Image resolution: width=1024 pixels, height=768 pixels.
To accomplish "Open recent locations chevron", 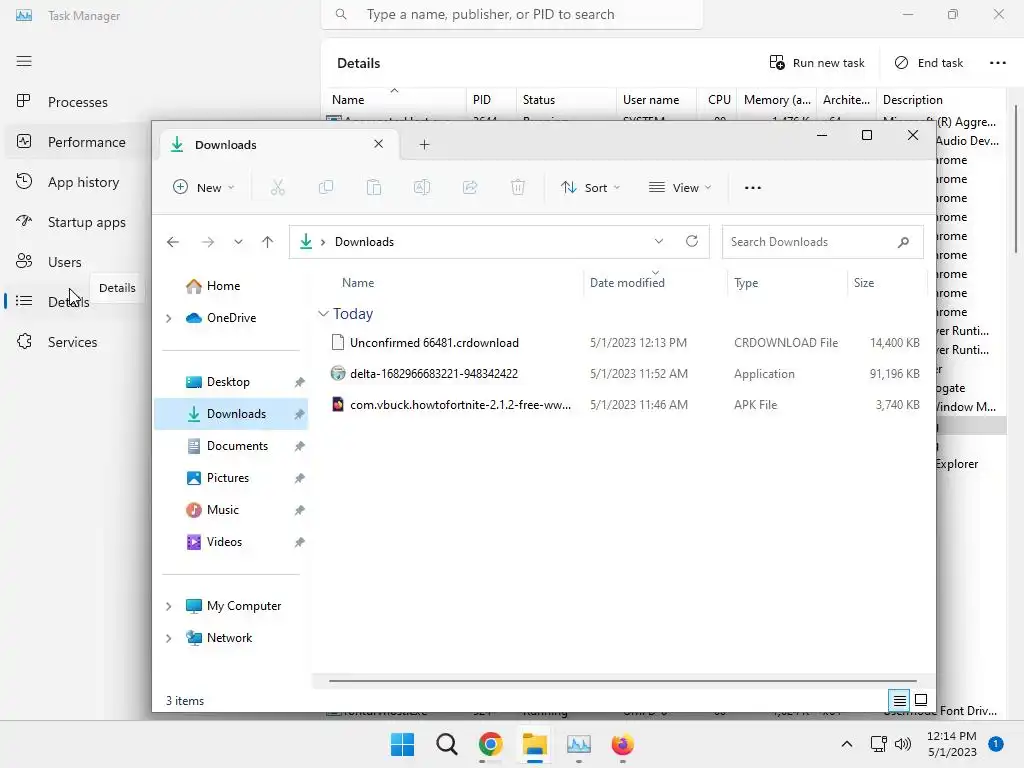I will (238, 242).
